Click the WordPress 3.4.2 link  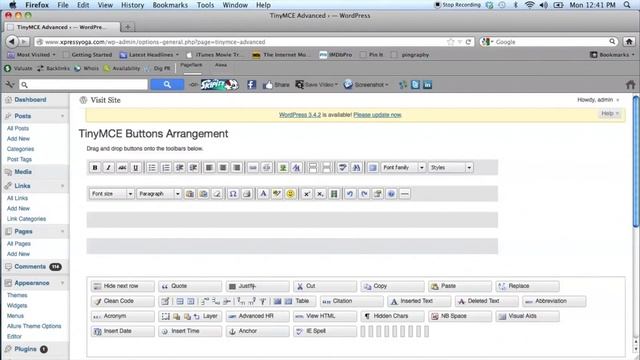click(300, 115)
